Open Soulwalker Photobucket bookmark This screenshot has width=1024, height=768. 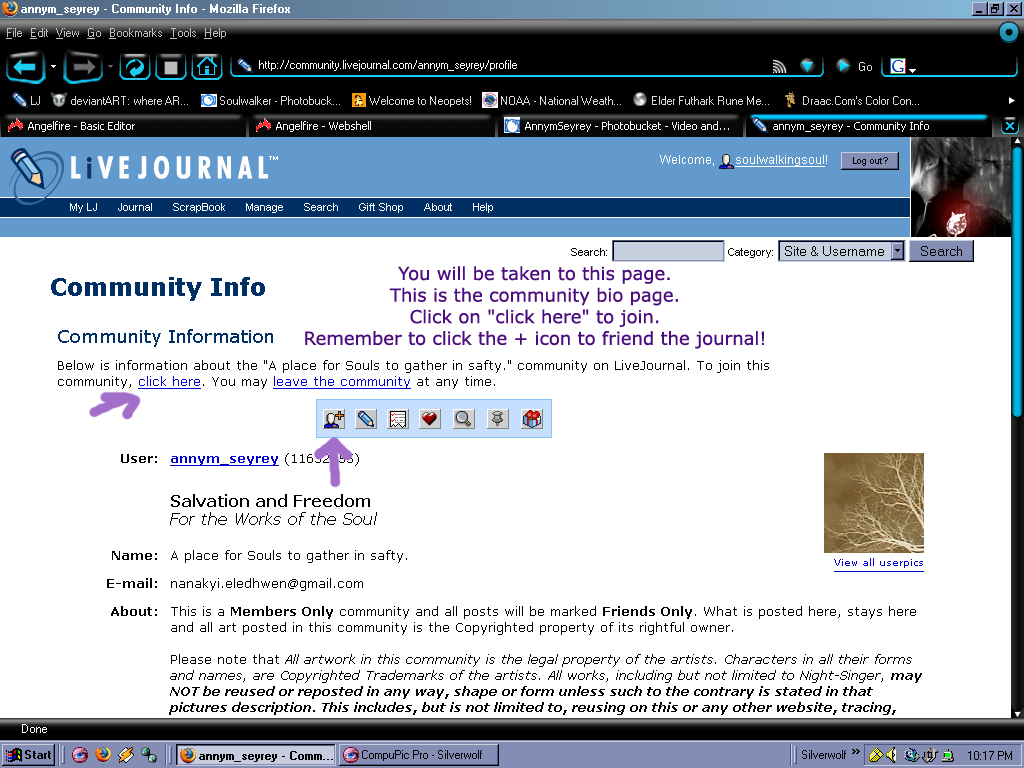tap(271, 101)
